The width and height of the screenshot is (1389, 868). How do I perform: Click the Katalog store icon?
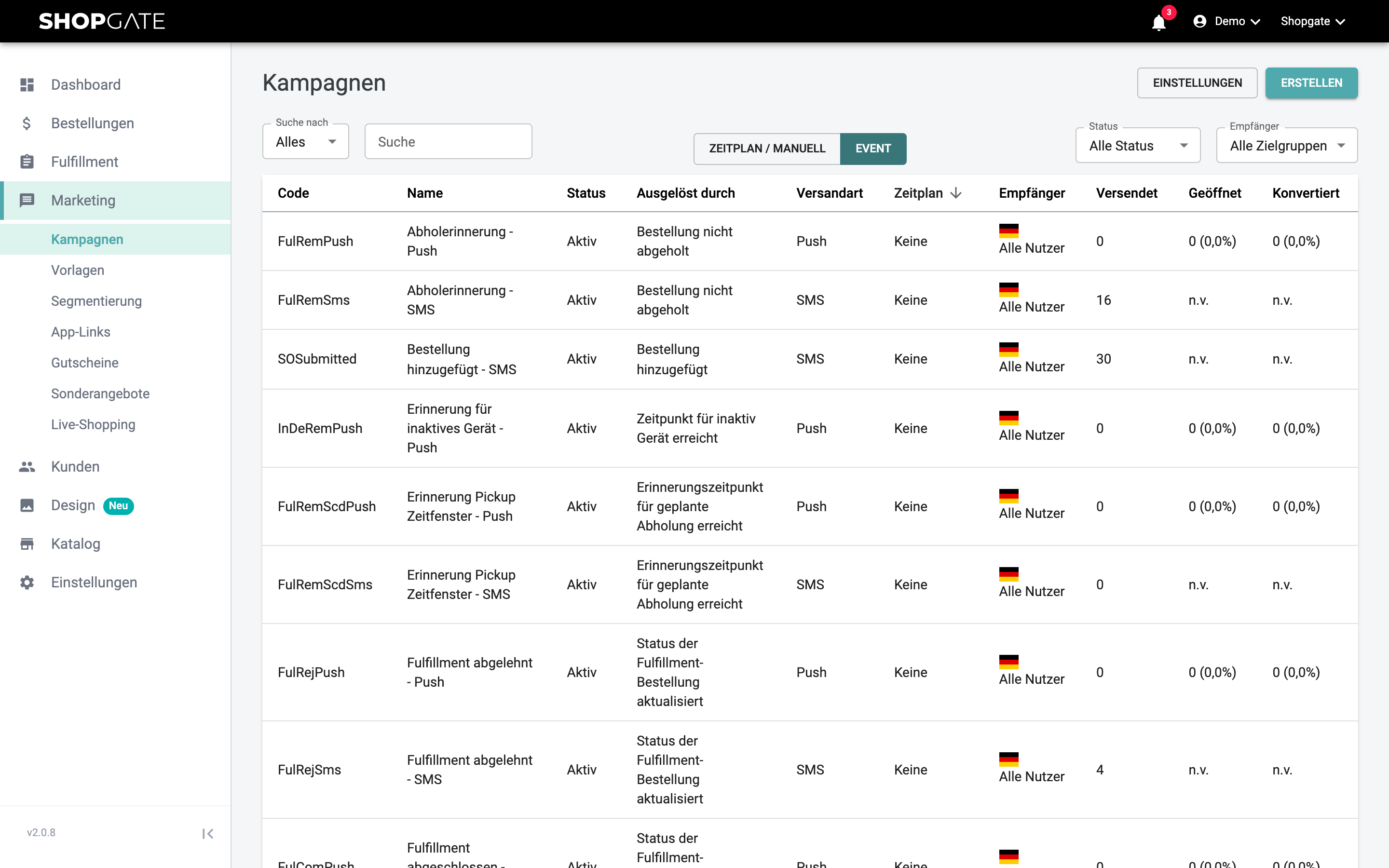(27, 543)
